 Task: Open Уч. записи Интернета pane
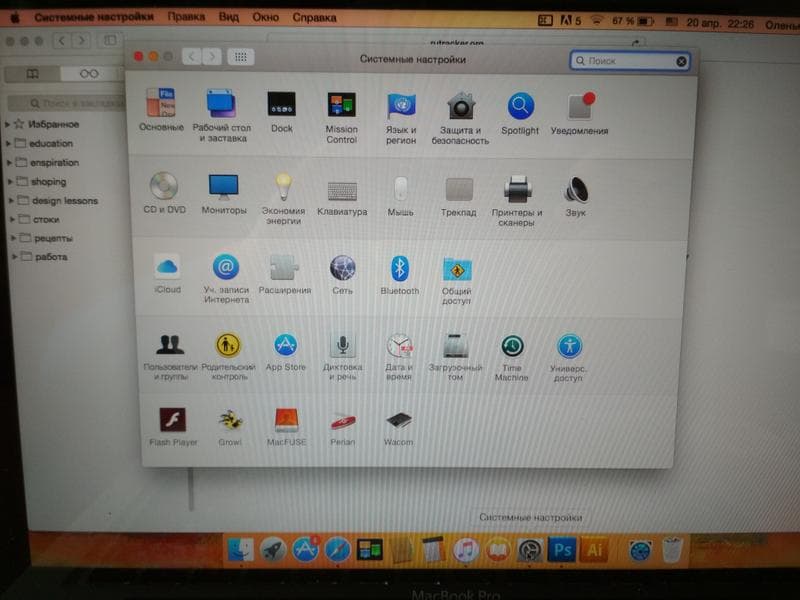(226, 279)
